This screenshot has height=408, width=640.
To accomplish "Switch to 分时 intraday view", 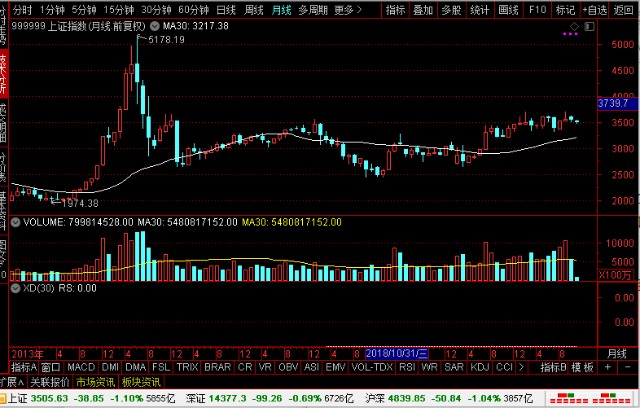I will click(x=22, y=10).
